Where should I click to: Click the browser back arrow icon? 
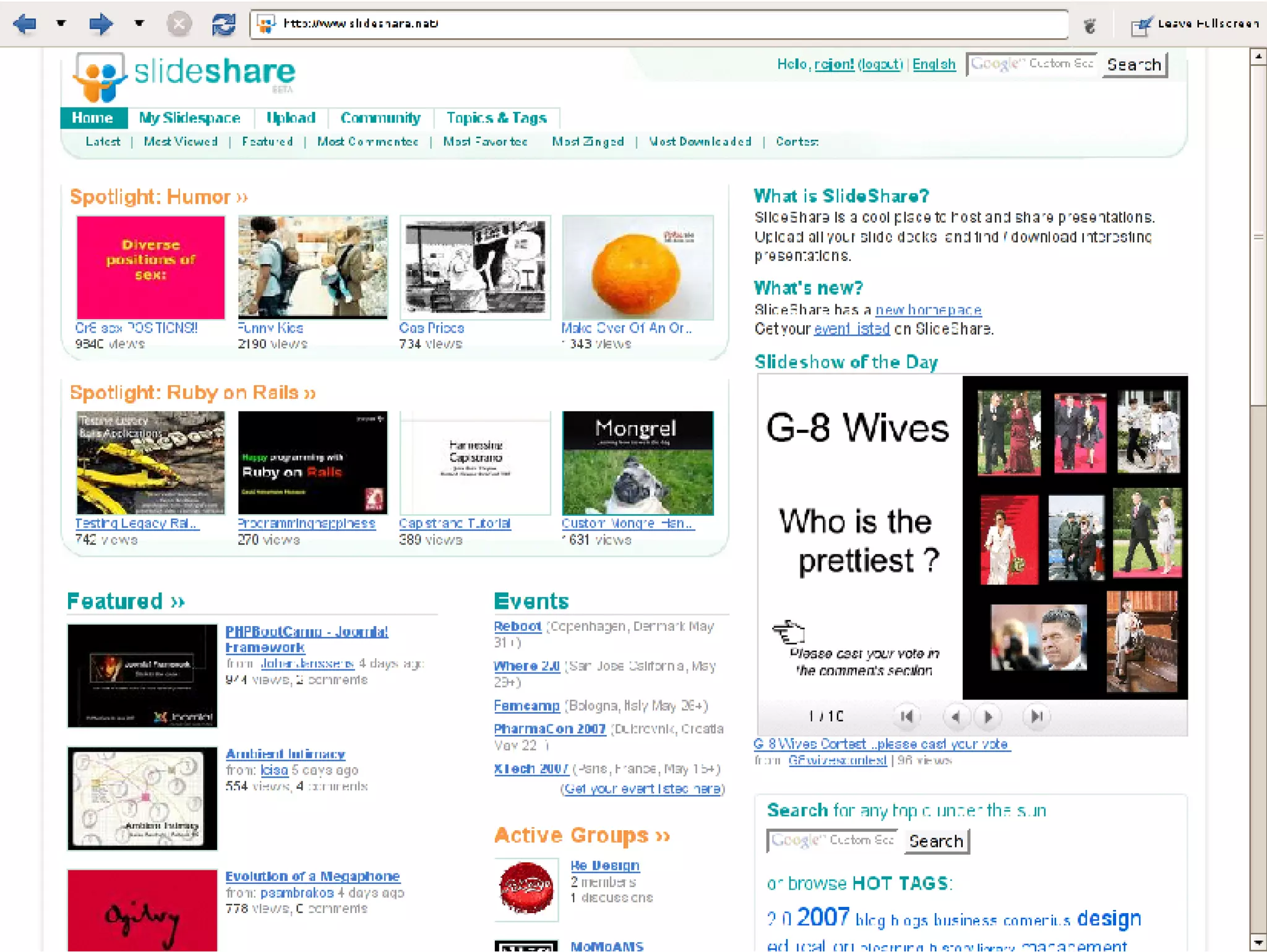(25, 24)
